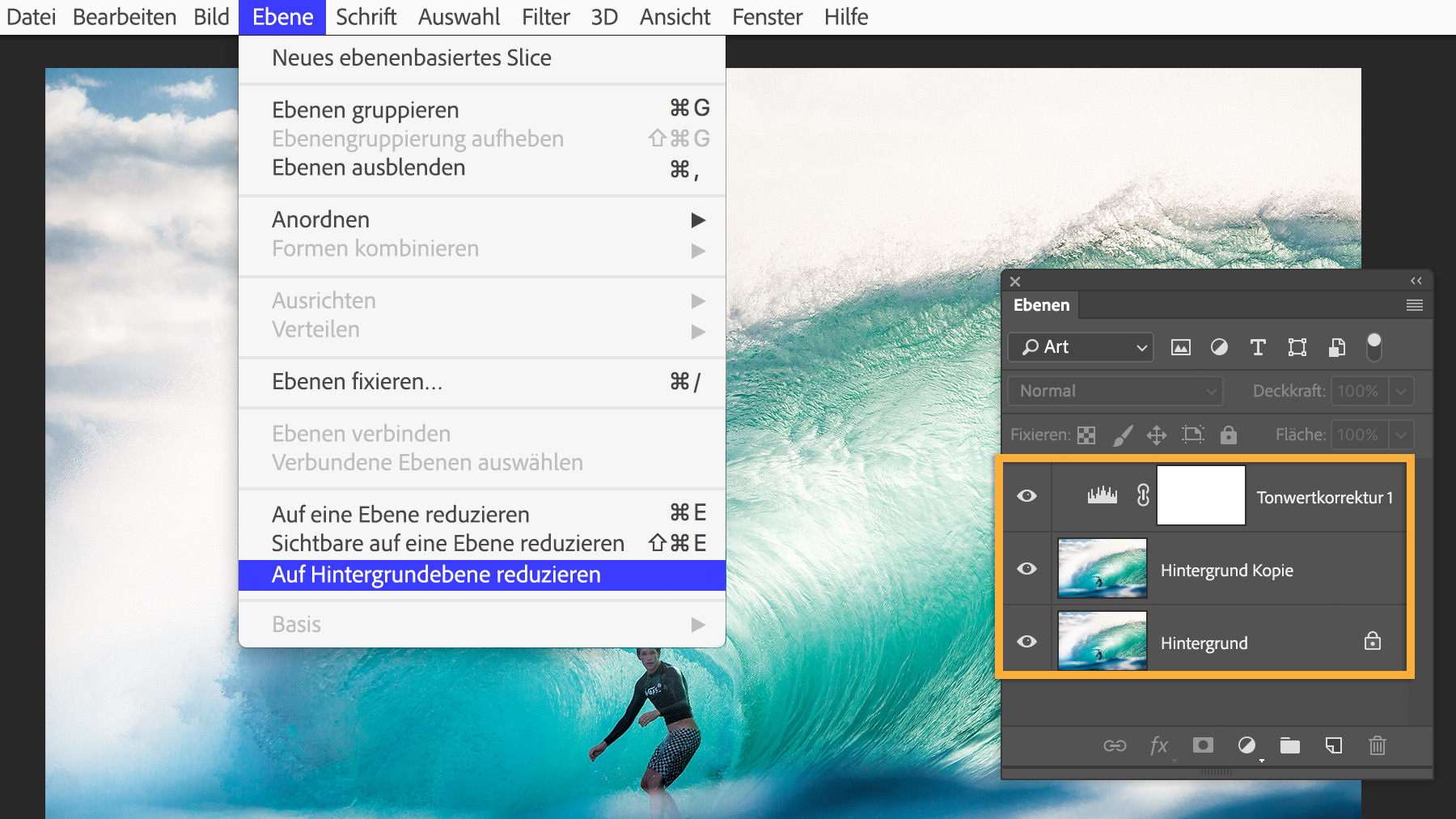Image resolution: width=1456 pixels, height=819 pixels.
Task: Select the Tonwertkorrektur 1 white mask thumbnail
Action: pyautogui.click(x=1201, y=495)
